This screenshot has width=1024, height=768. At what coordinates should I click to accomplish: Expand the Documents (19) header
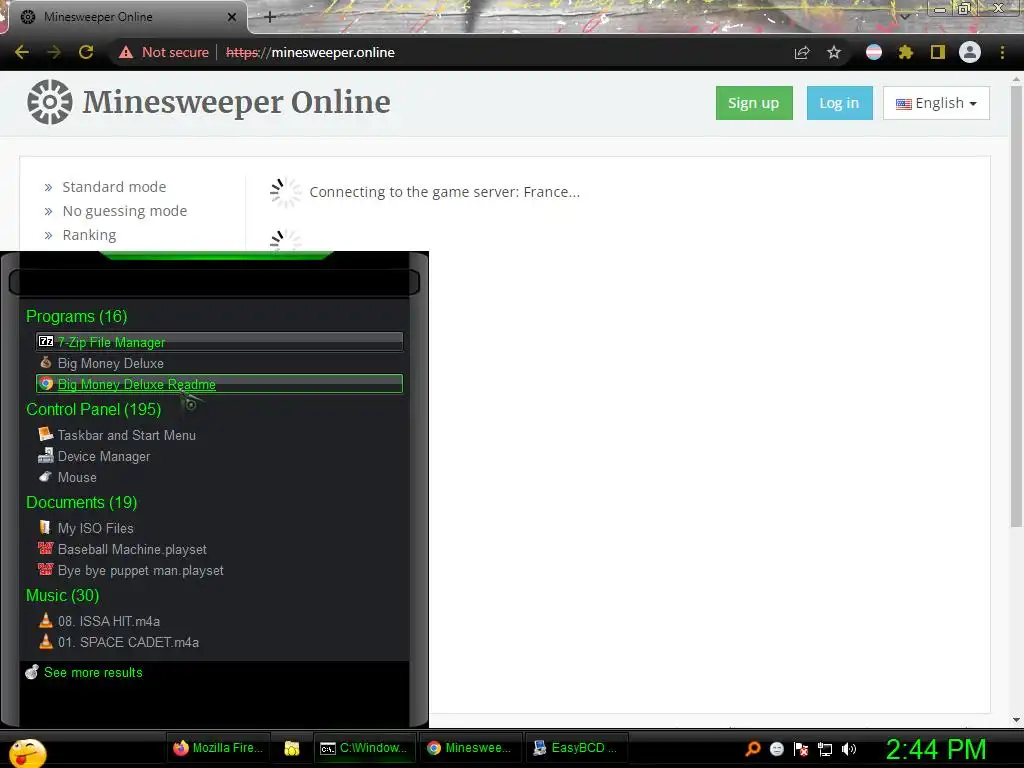[x=82, y=502]
